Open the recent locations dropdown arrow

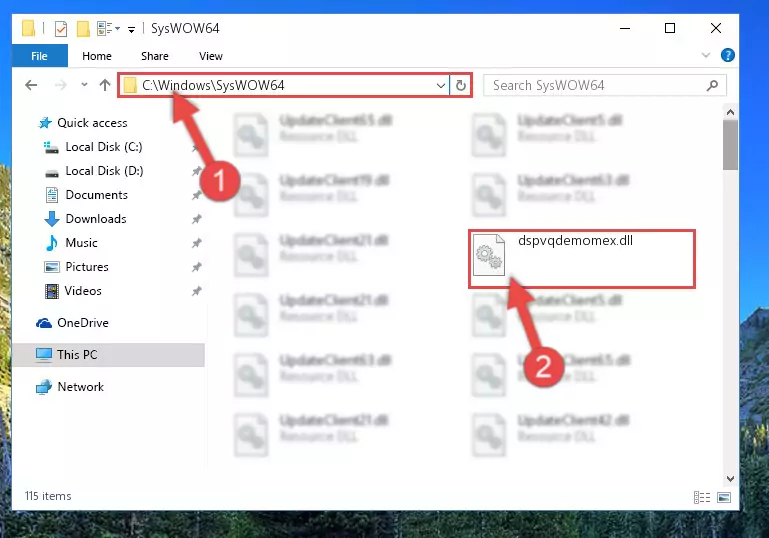84,85
